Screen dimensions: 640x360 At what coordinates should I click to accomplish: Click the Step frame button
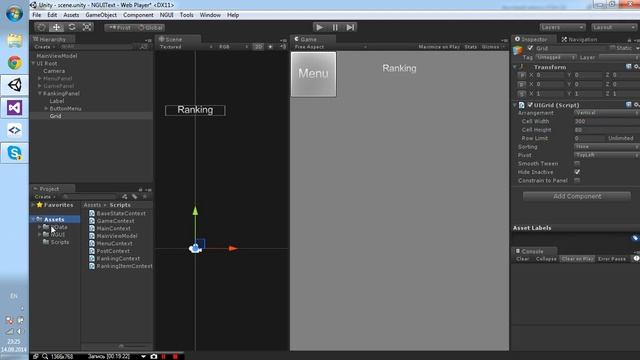tap(350, 27)
